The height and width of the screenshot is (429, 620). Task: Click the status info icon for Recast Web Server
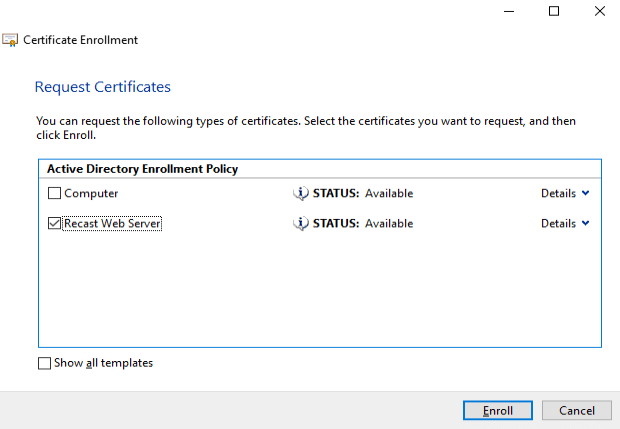click(x=300, y=224)
